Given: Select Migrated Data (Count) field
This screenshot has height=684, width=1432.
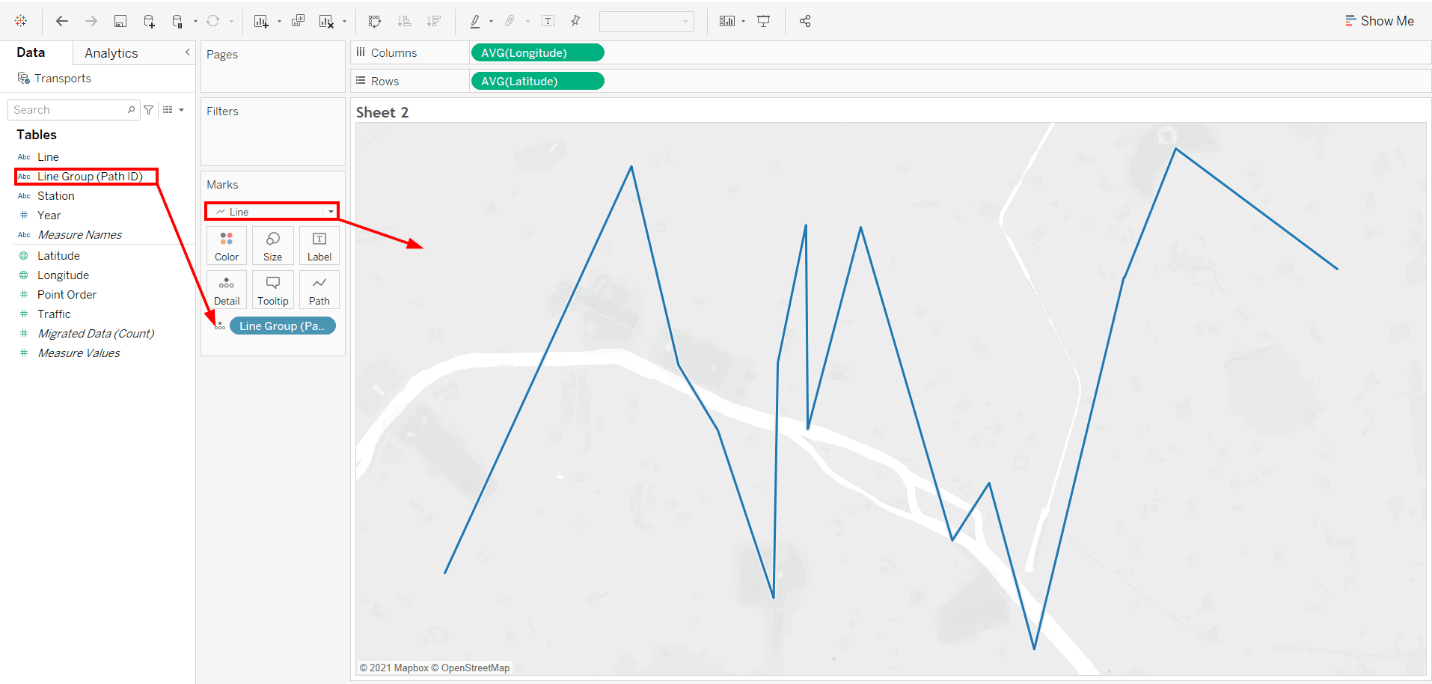Looking at the screenshot, I should click(x=95, y=334).
